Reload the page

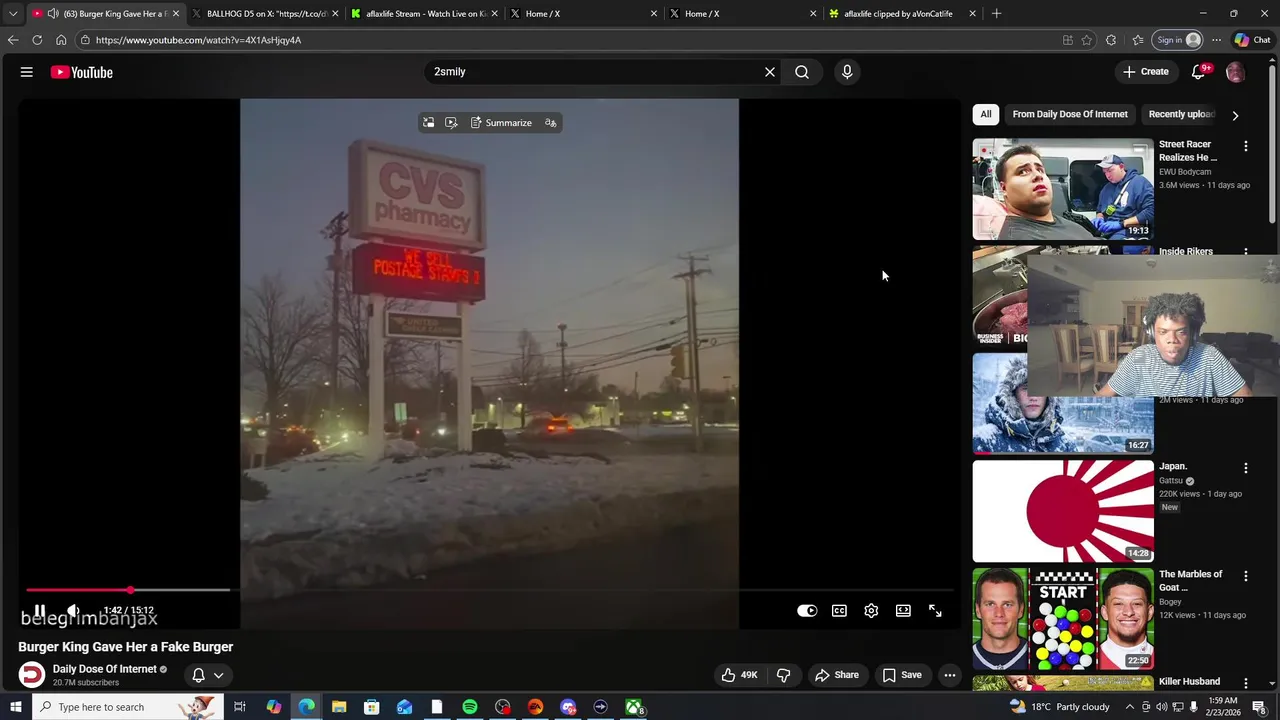coord(37,40)
